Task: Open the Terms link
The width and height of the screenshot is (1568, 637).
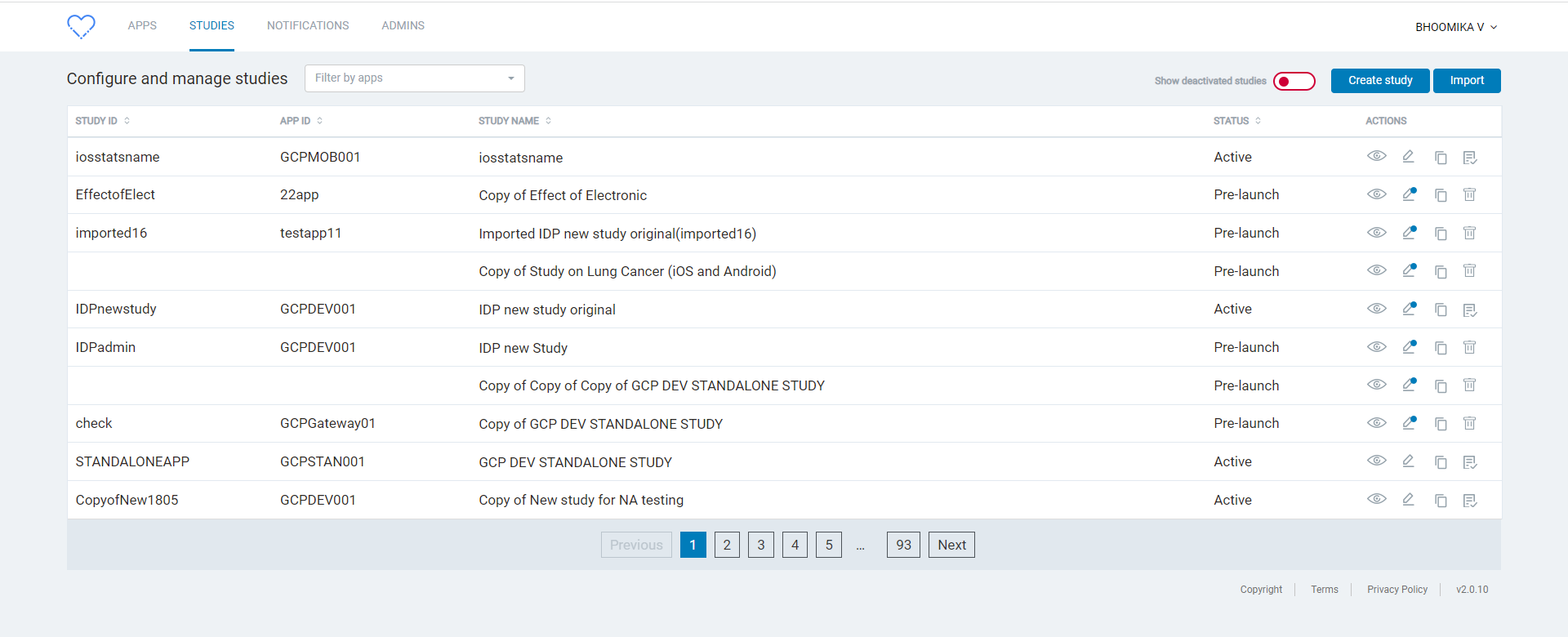Action: [x=1325, y=590]
